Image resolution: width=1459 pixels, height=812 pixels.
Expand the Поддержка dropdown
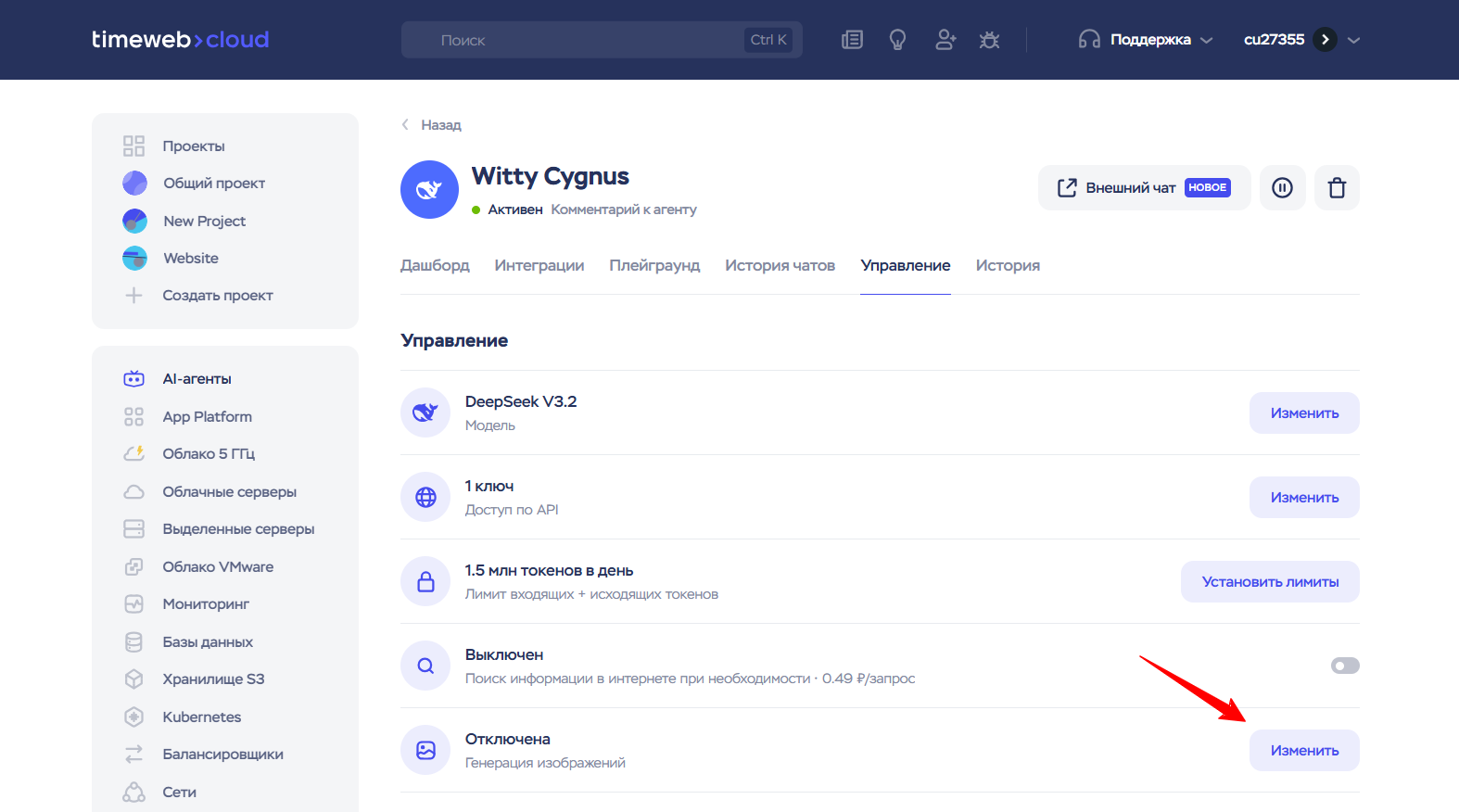pos(1146,40)
